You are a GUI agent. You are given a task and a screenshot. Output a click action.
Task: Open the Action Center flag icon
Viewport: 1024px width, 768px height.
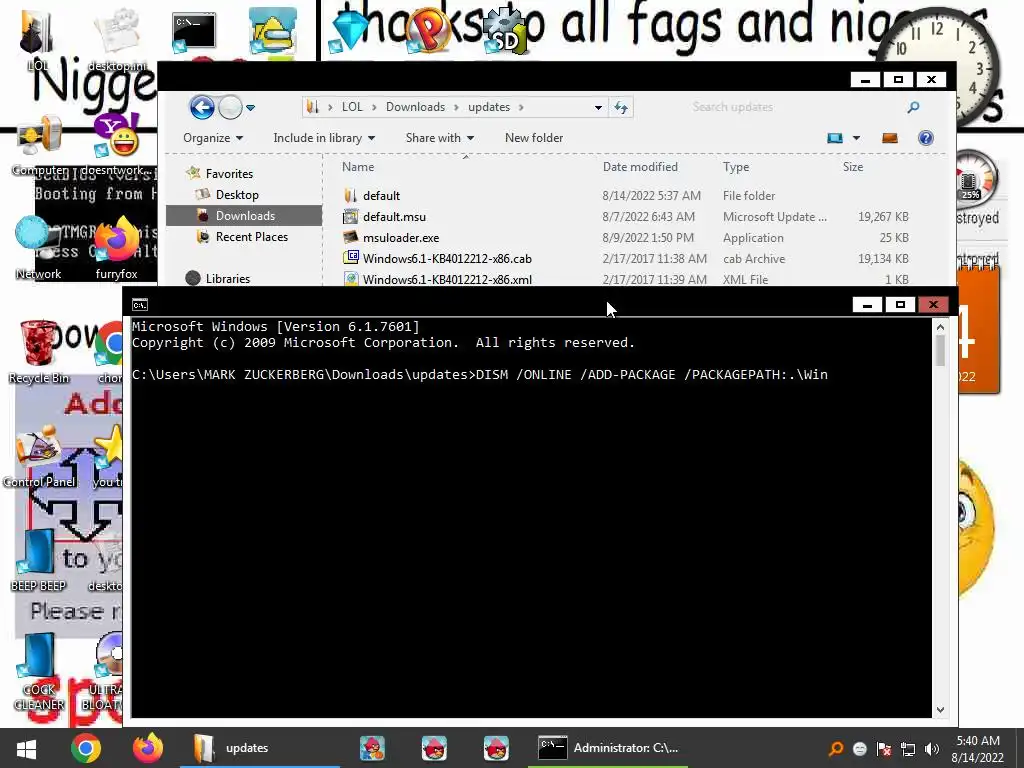(884, 749)
